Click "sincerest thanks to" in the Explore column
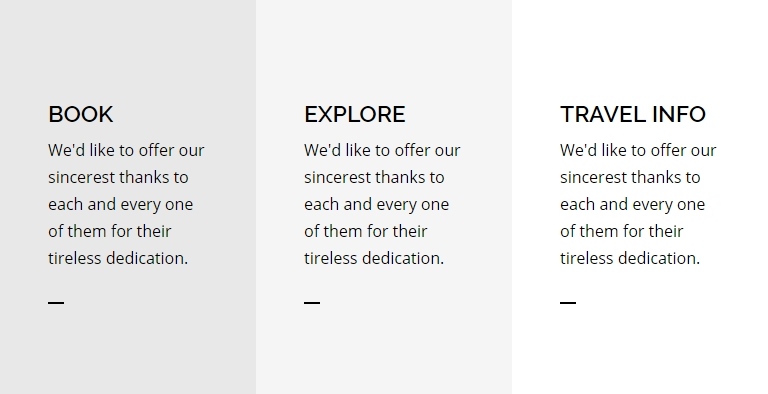 point(374,177)
